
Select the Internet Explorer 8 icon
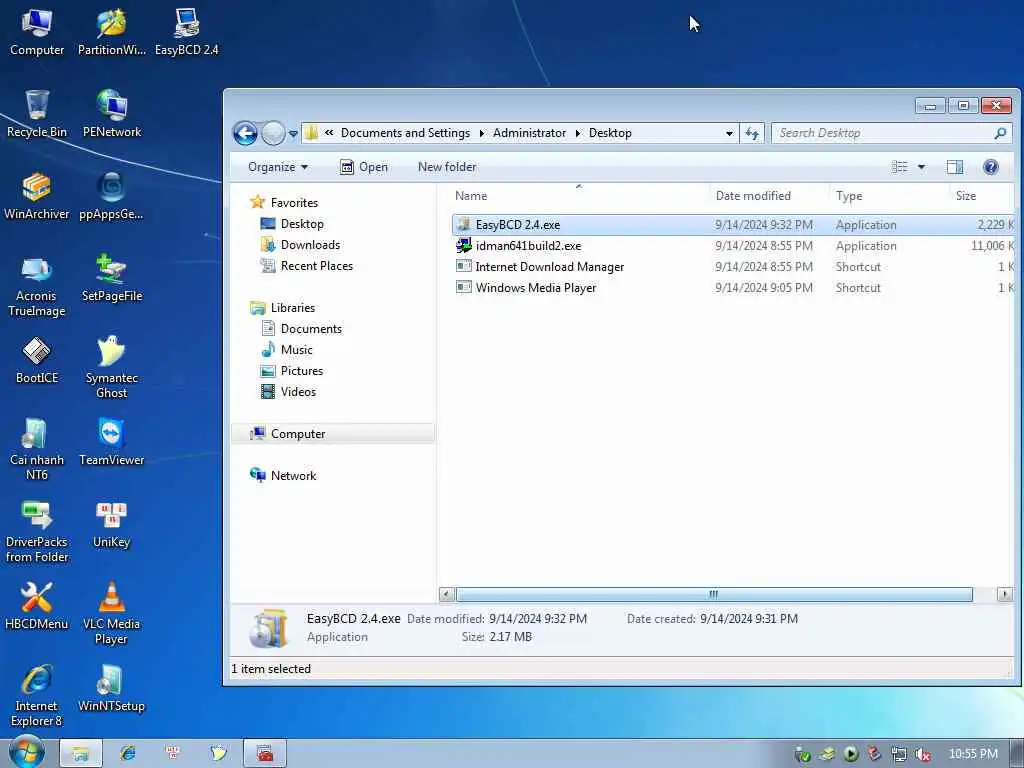37,696
